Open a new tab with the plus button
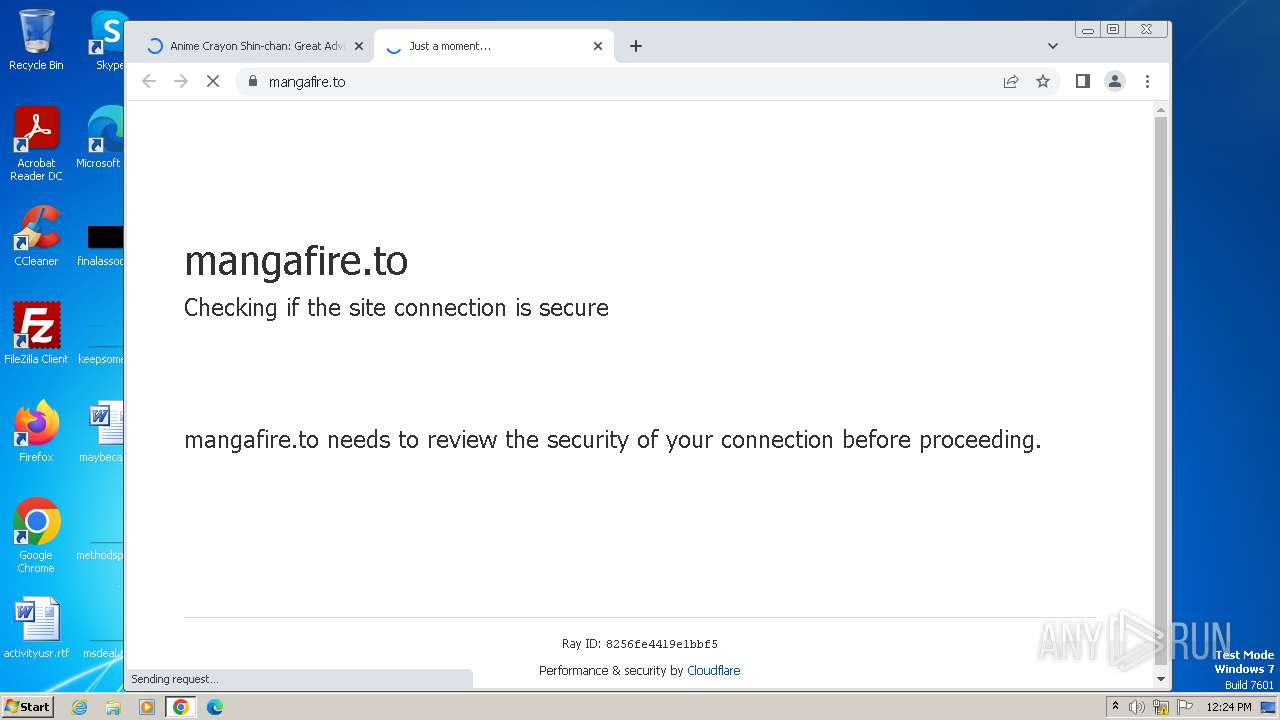This screenshot has width=1280, height=720. click(x=636, y=46)
